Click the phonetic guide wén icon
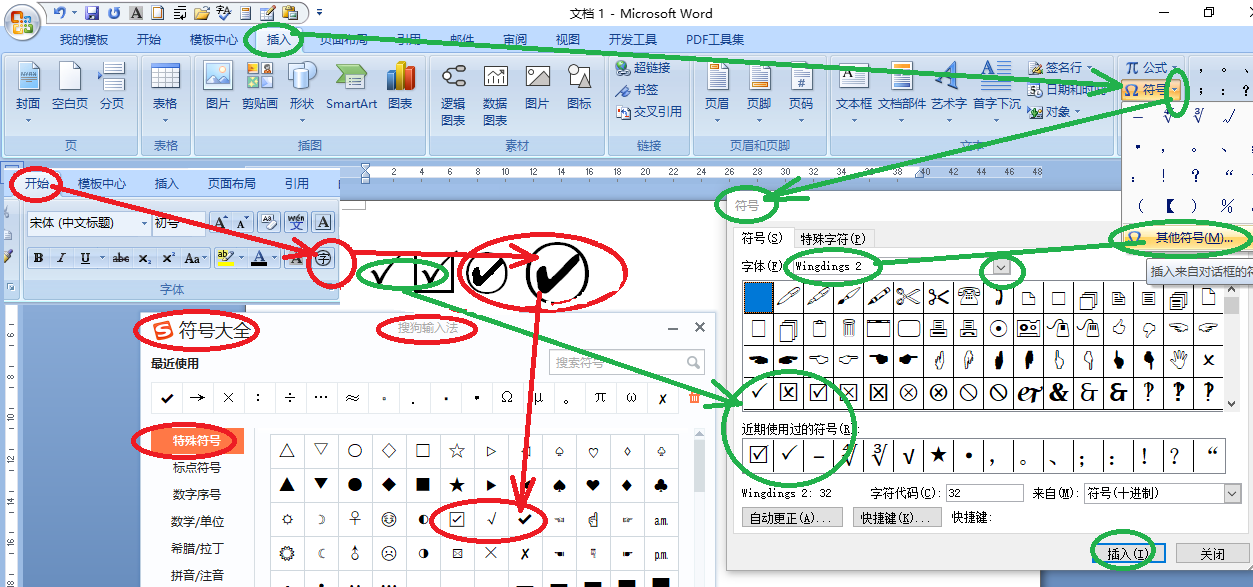 (296, 222)
